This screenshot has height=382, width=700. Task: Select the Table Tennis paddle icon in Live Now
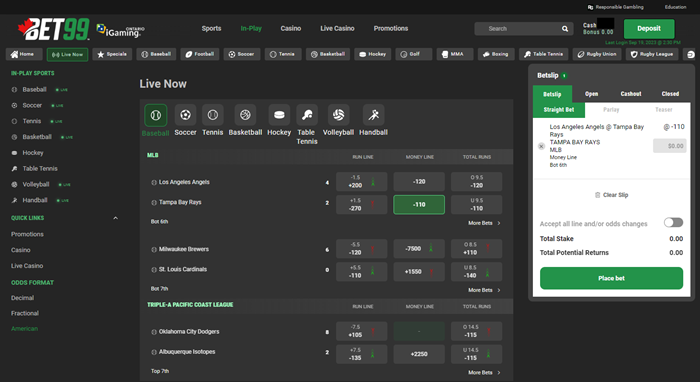307,115
